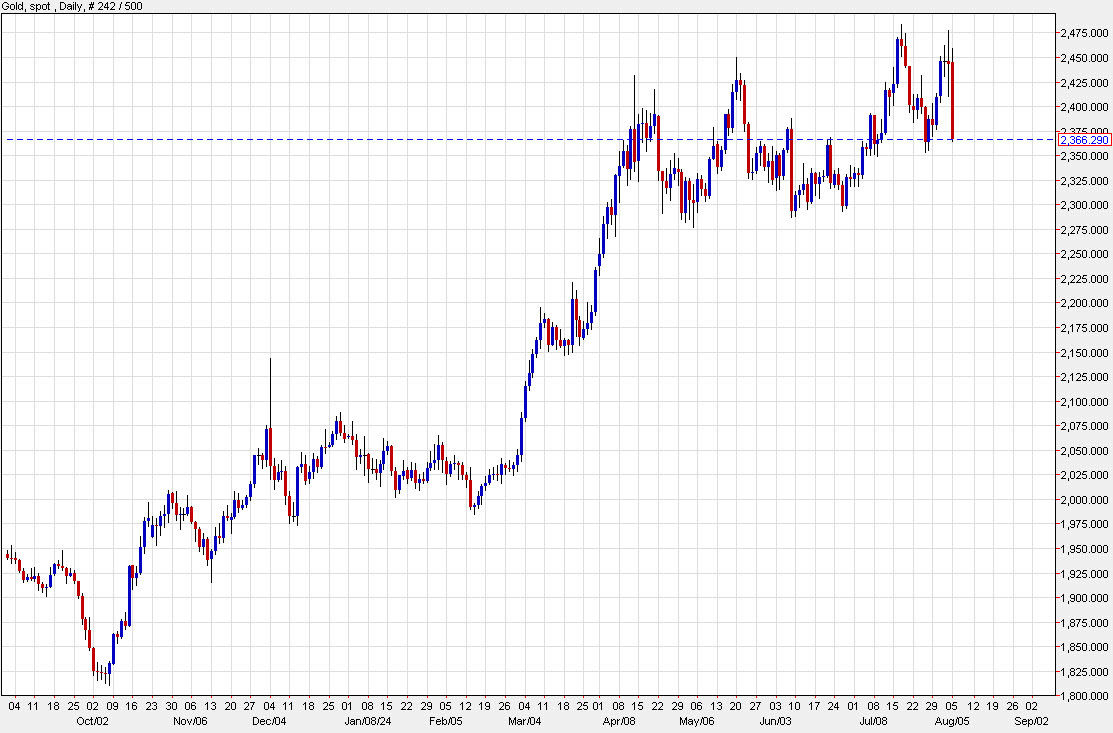Click the Jul/08 month label
Screen dimensions: 1113x733
pos(873,721)
